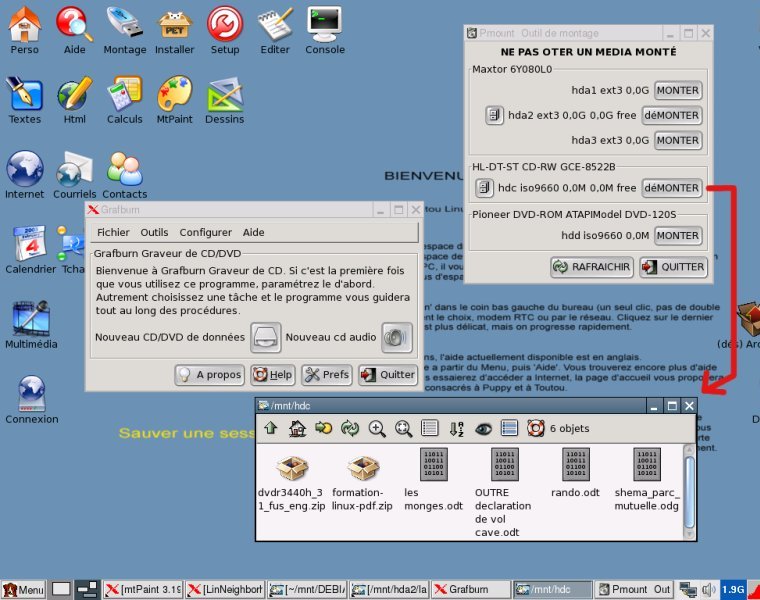This screenshot has height=600, width=760.
Task: Click the zoom in magnifier icon
Action: coord(377,428)
